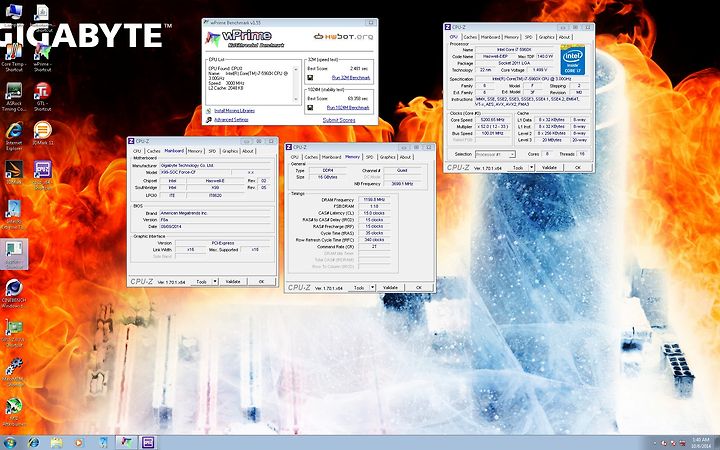Expand the Processor #1 selection dropdown
720x450 pixels.
(x=495, y=154)
